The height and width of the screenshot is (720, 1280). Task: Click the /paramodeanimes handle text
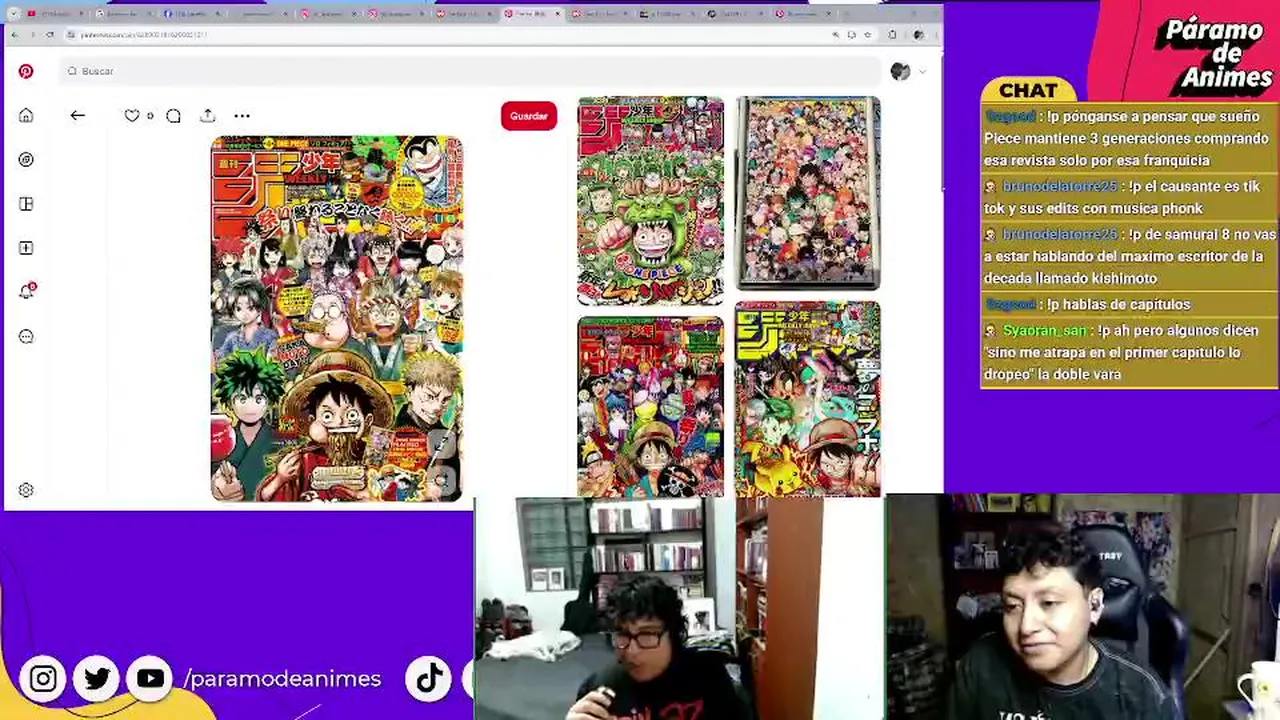(x=283, y=679)
